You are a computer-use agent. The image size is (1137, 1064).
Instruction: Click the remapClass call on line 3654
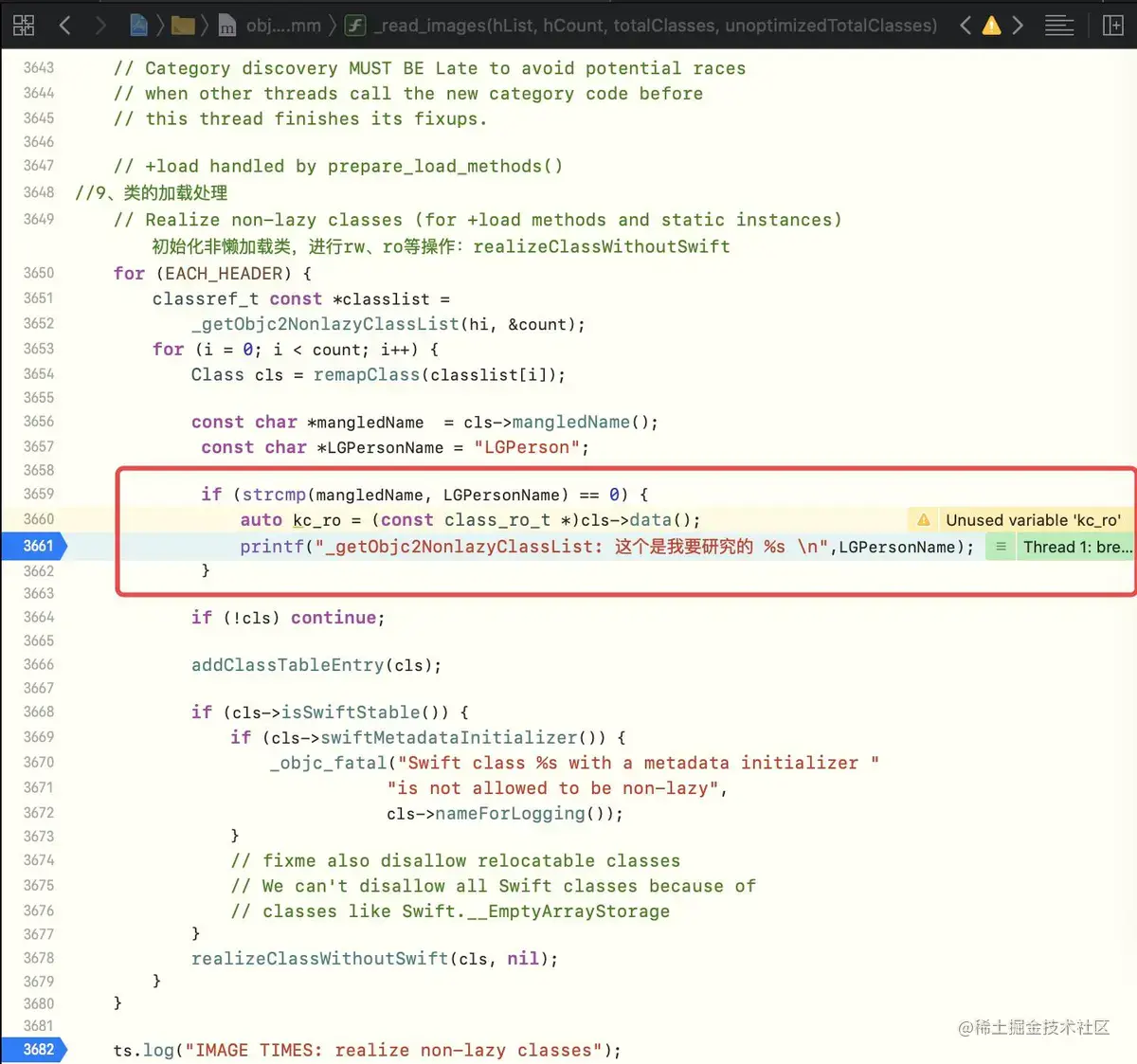pos(367,374)
